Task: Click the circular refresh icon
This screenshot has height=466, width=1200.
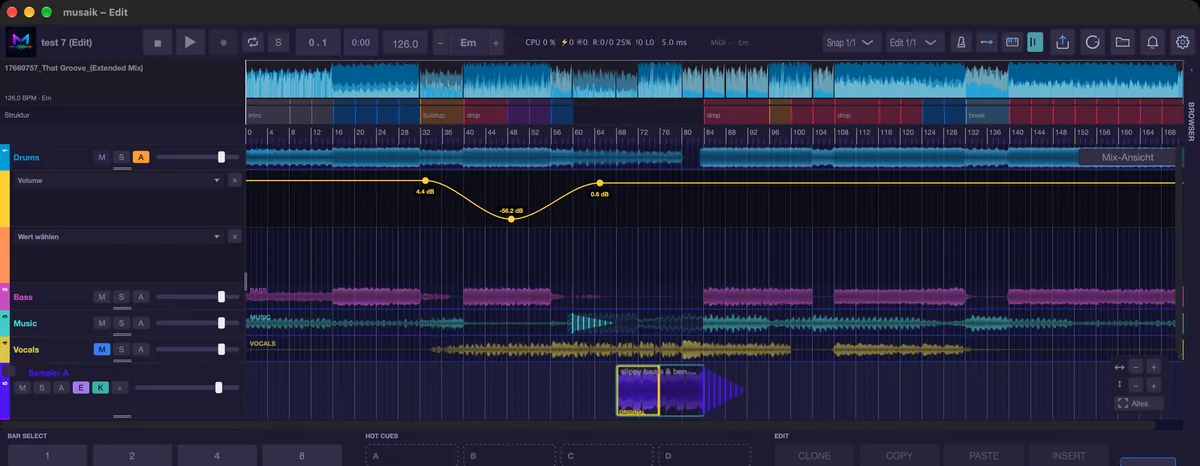Action: point(1093,43)
